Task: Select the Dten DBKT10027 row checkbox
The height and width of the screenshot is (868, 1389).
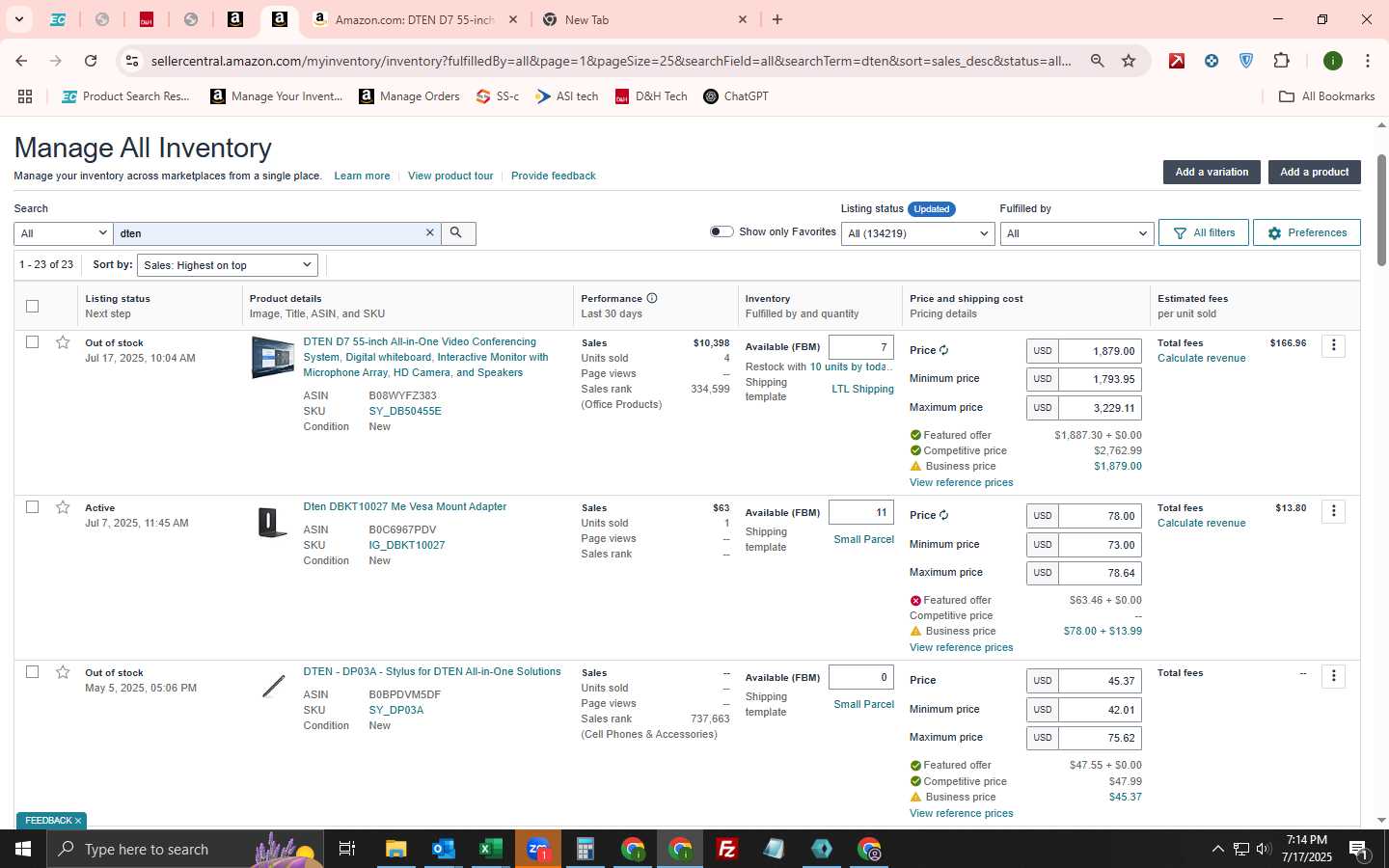Action: pyautogui.click(x=32, y=507)
